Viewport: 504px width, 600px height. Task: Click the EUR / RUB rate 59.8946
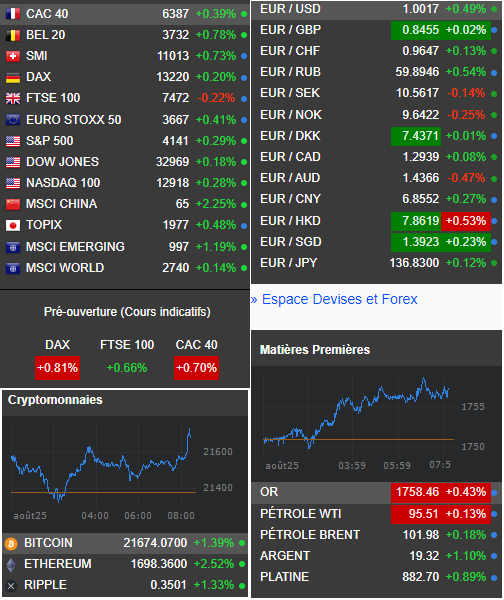pyautogui.click(x=417, y=72)
